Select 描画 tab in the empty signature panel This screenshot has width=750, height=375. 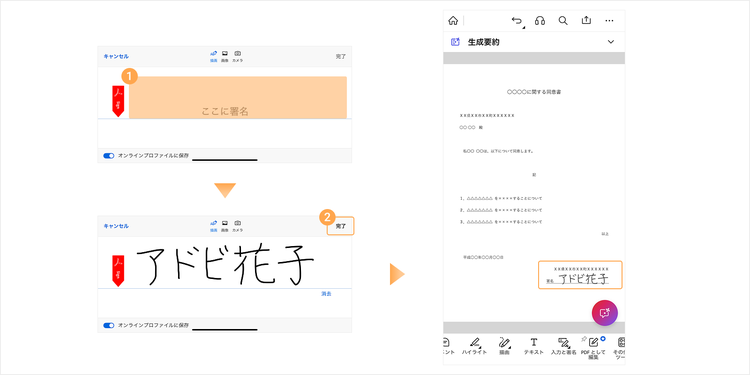click(214, 57)
